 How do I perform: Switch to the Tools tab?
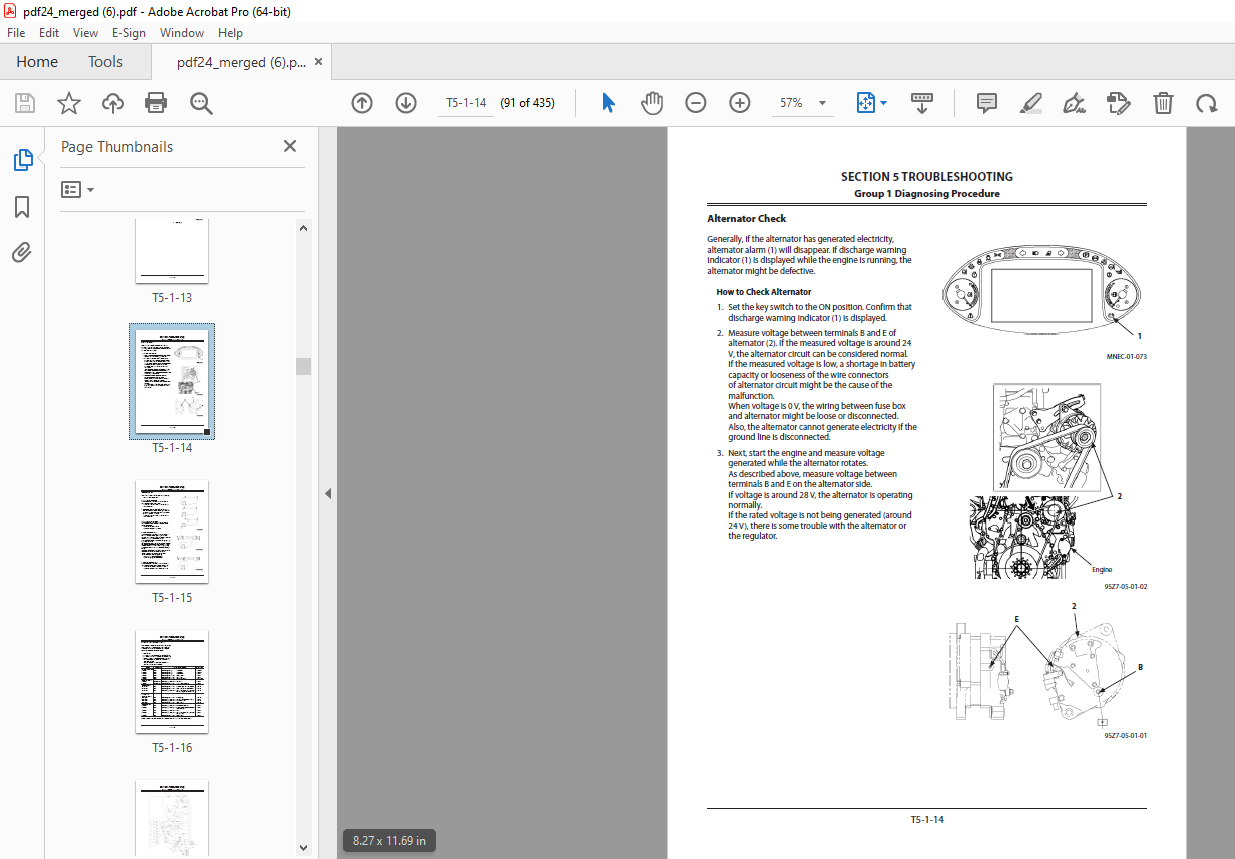tap(105, 62)
